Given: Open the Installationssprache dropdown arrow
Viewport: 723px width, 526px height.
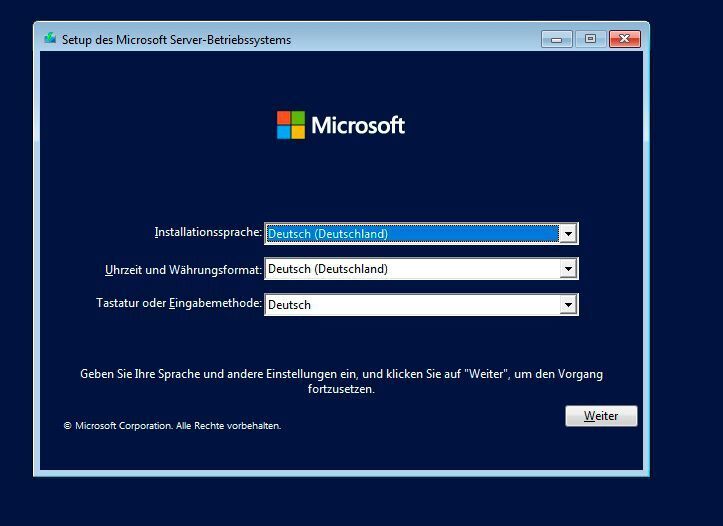Looking at the screenshot, I should point(568,234).
